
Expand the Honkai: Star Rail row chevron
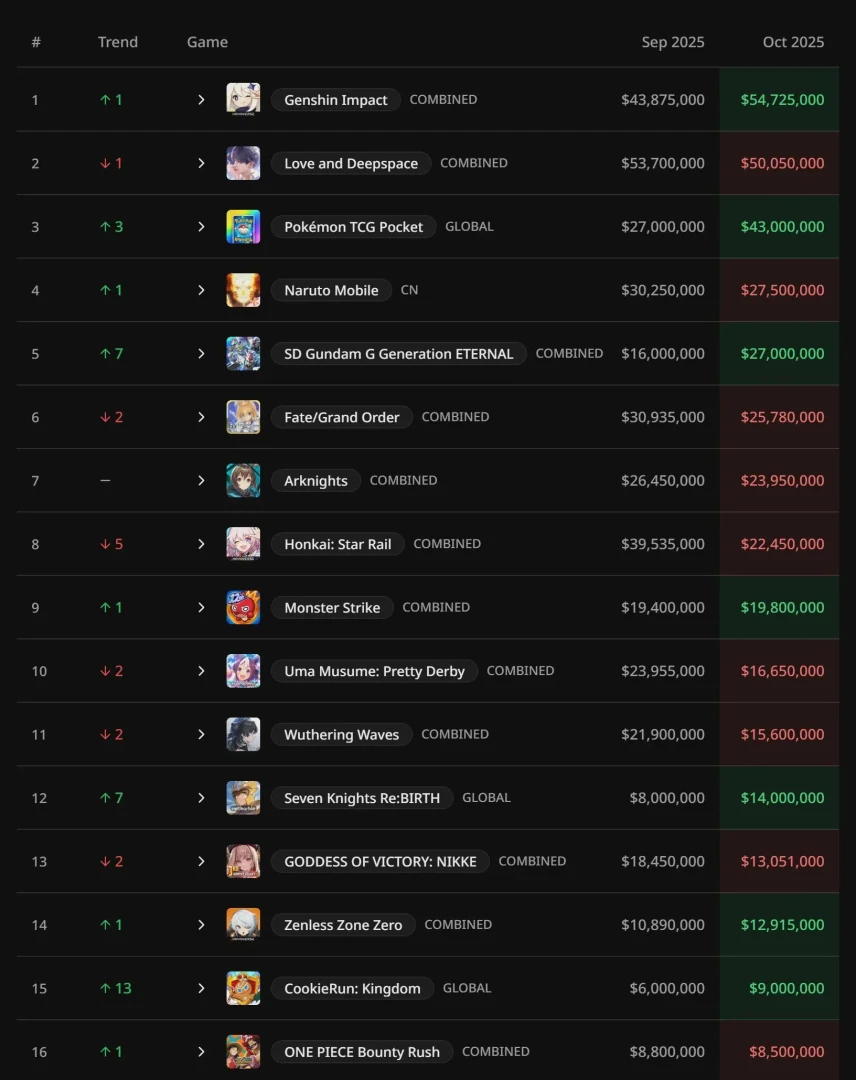click(201, 544)
